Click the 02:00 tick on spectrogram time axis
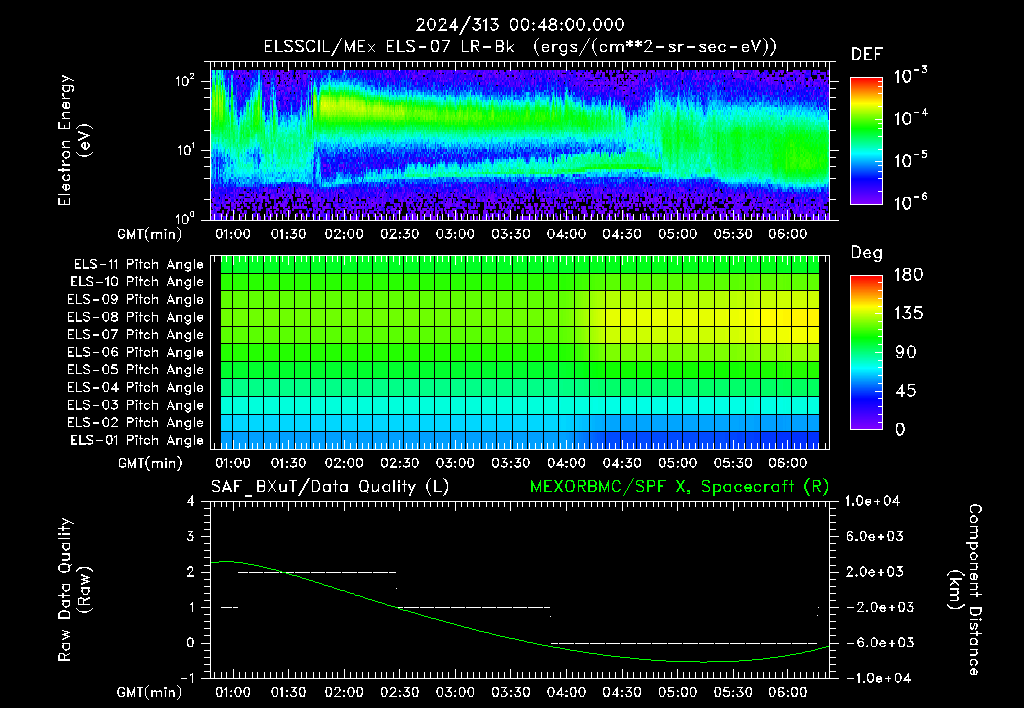Viewport: 1024px width, 708px height. pyautogui.click(x=344, y=234)
